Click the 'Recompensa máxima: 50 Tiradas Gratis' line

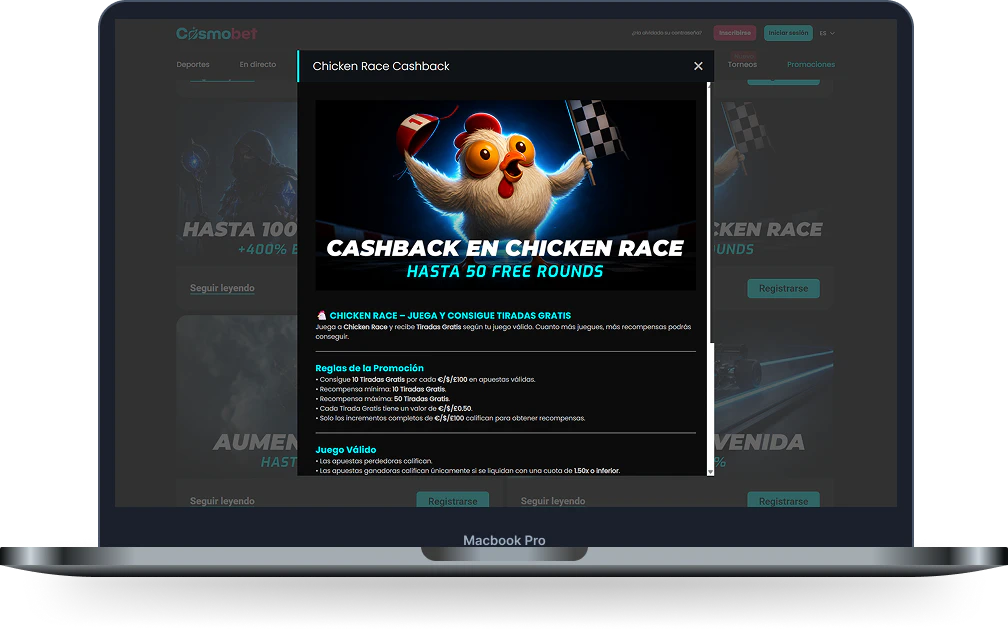(382, 399)
